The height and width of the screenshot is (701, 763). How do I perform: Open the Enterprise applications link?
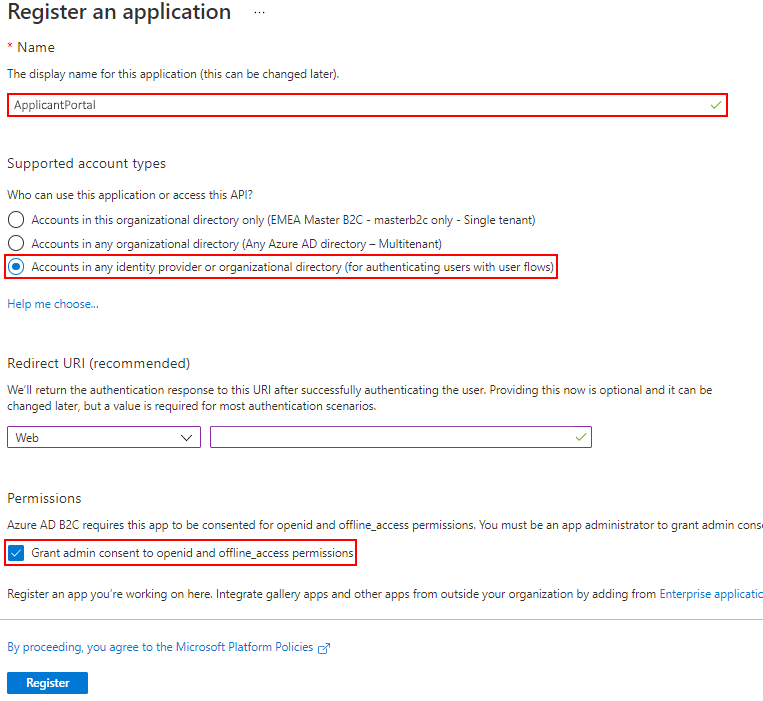click(711, 594)
